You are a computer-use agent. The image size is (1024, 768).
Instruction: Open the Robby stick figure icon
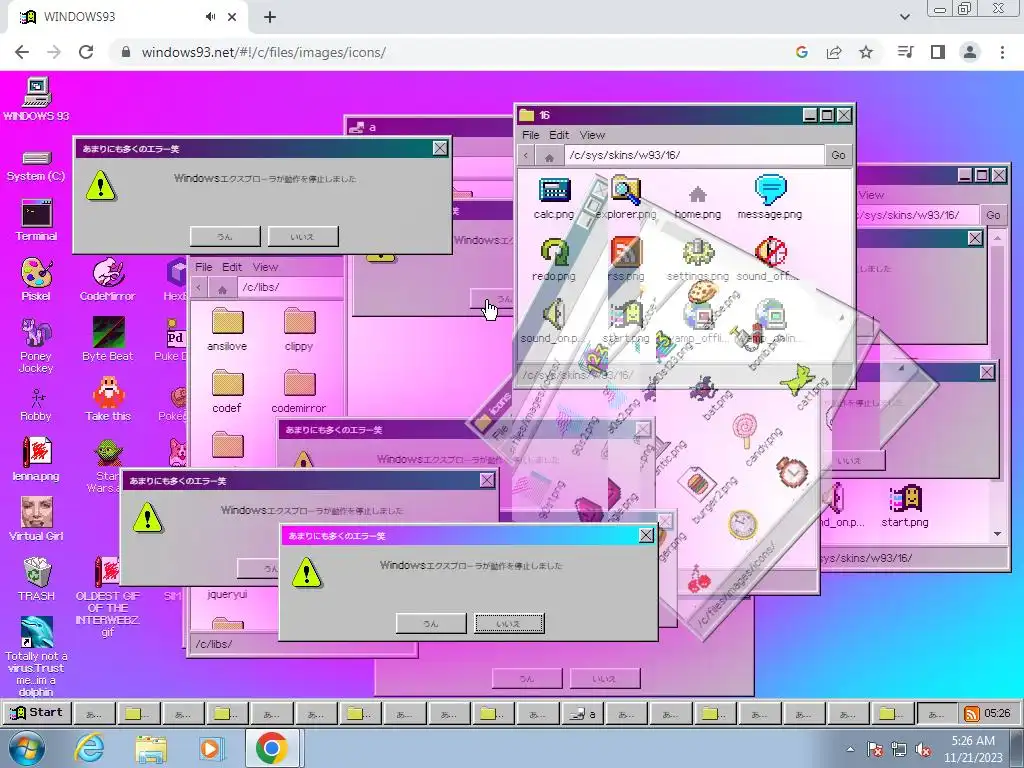(36, 405)
